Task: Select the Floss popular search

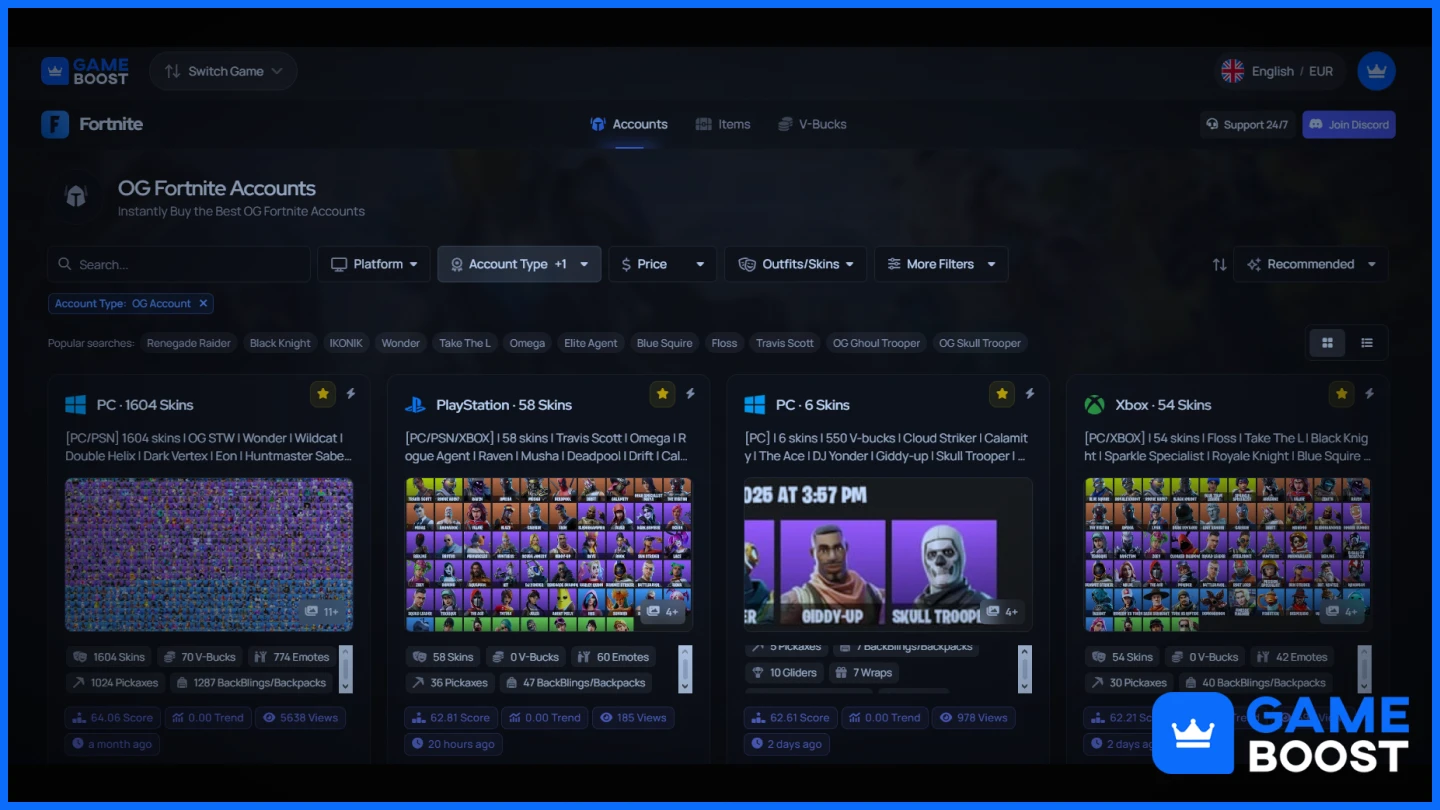Action: tap(724, 343)
